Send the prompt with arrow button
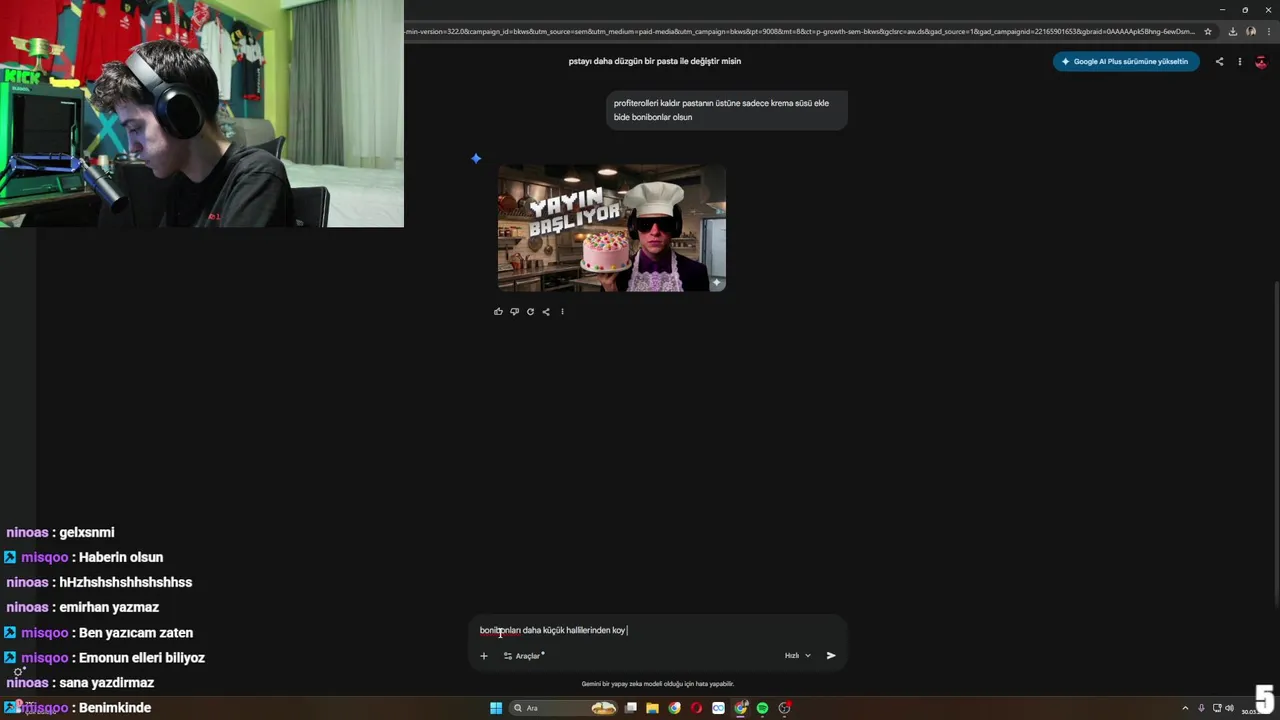The image size is (1280, 720). pyautogui.click(x=831, y=656)
